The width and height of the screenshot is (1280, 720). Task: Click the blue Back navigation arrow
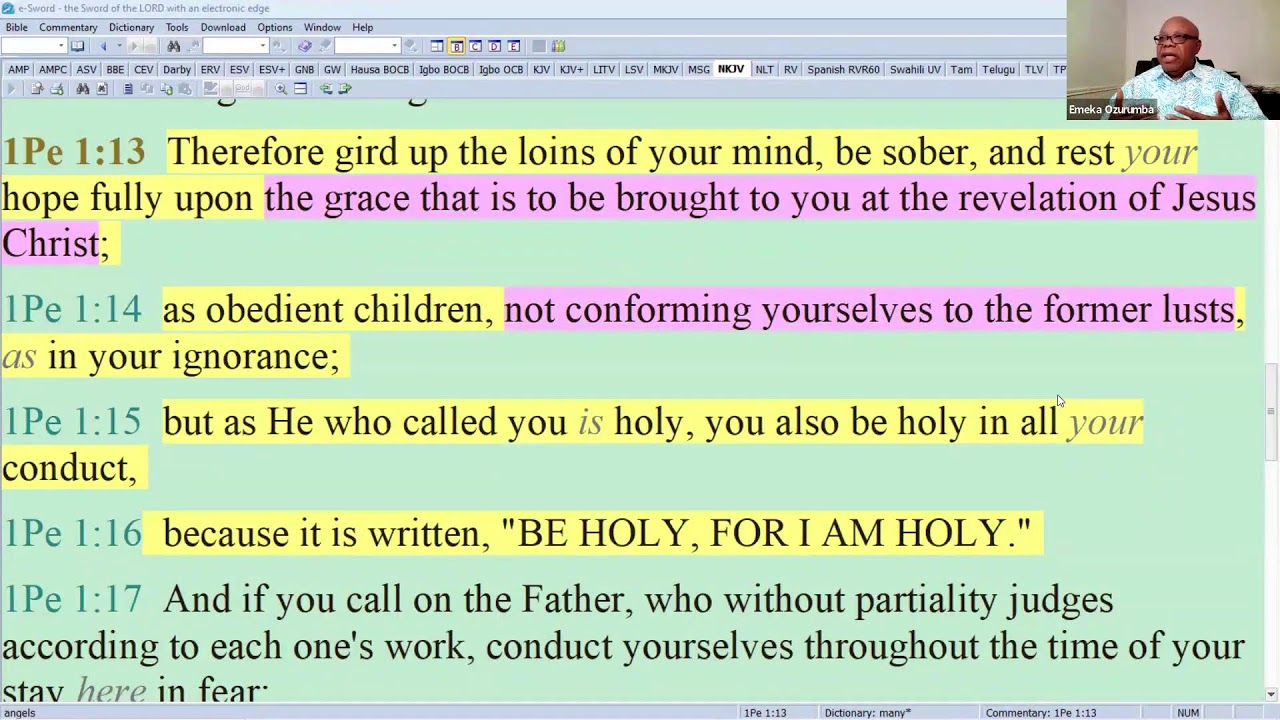pos(103,46)
